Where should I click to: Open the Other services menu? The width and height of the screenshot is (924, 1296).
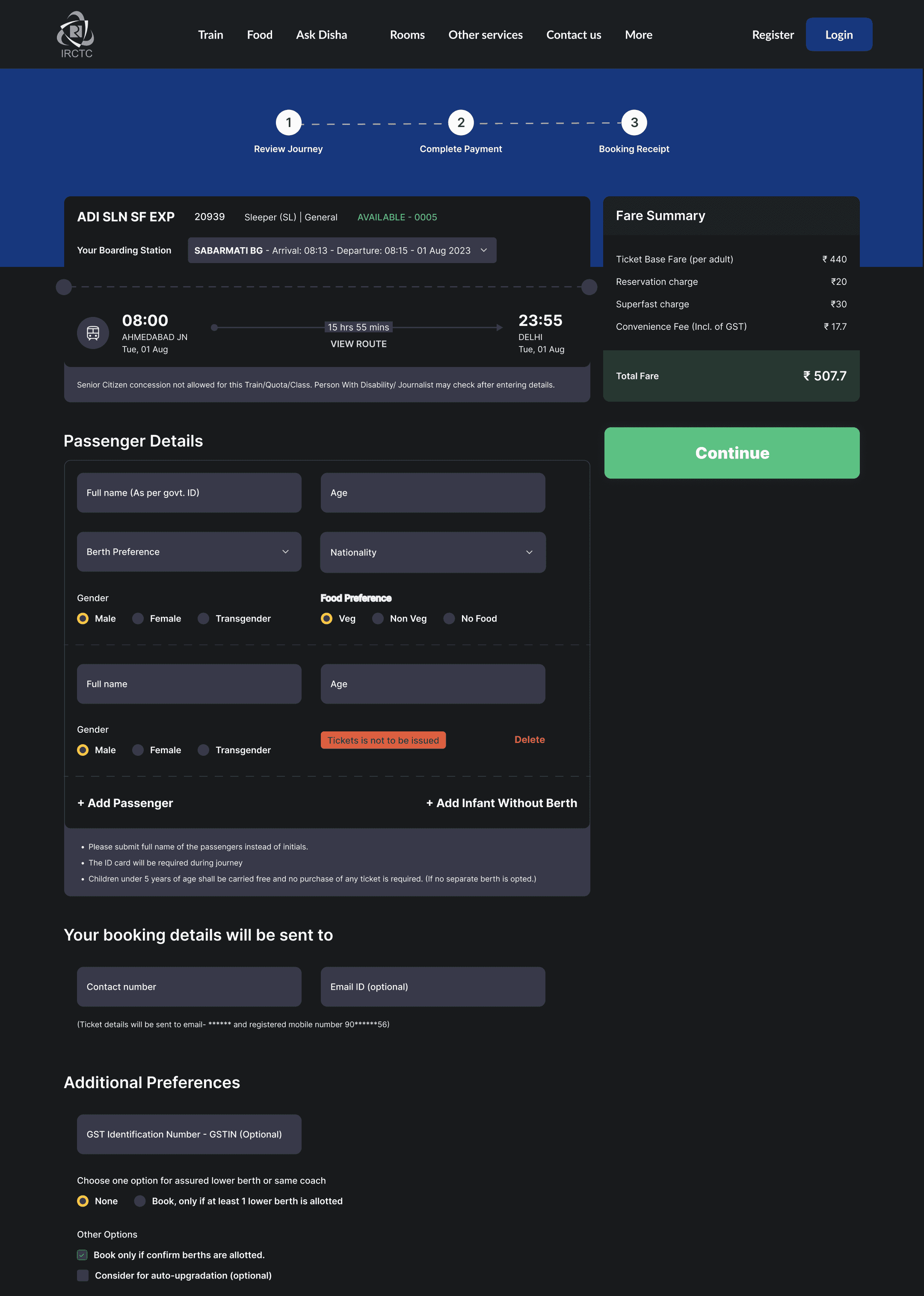(x=486, y=35)
